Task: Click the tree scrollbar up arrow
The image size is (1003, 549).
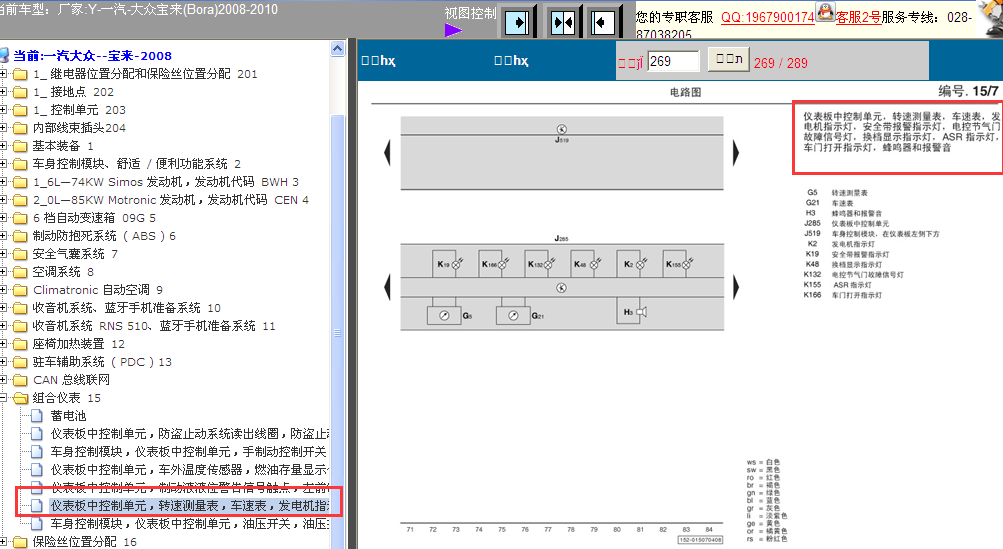Action: (337, 49)
